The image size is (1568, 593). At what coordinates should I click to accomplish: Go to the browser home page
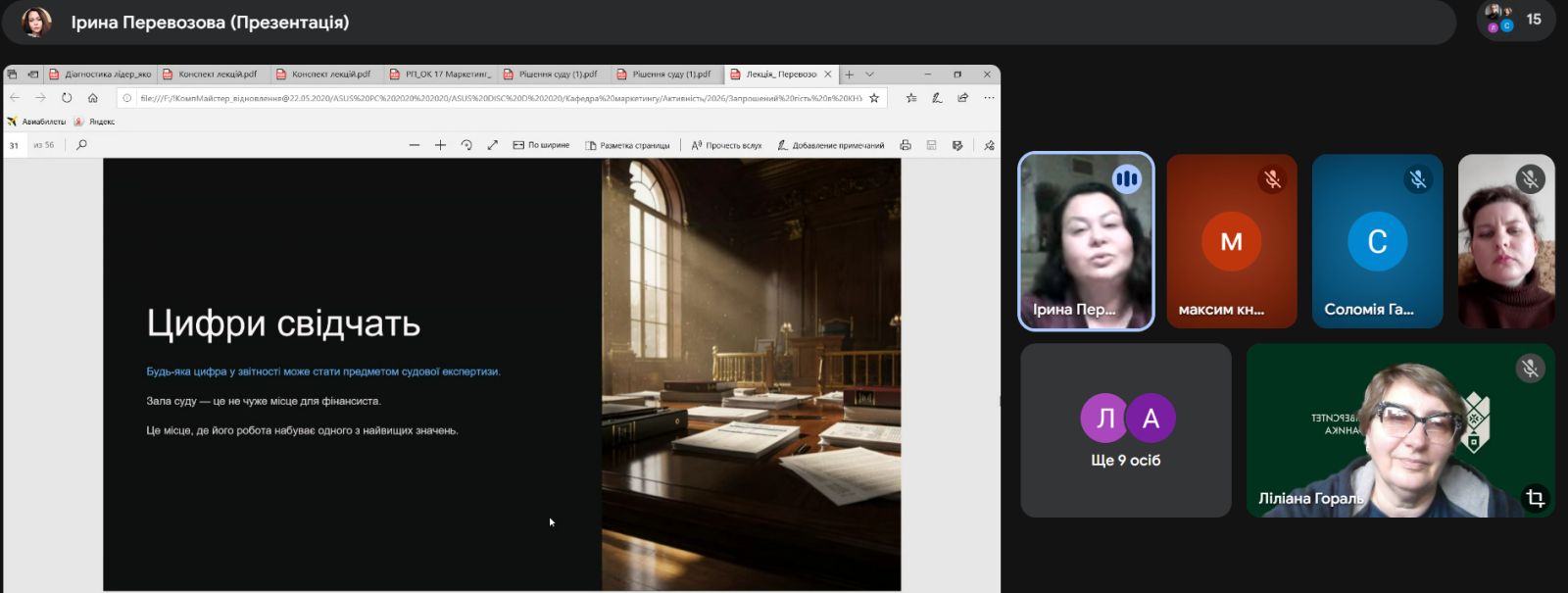tap(93, 98)
